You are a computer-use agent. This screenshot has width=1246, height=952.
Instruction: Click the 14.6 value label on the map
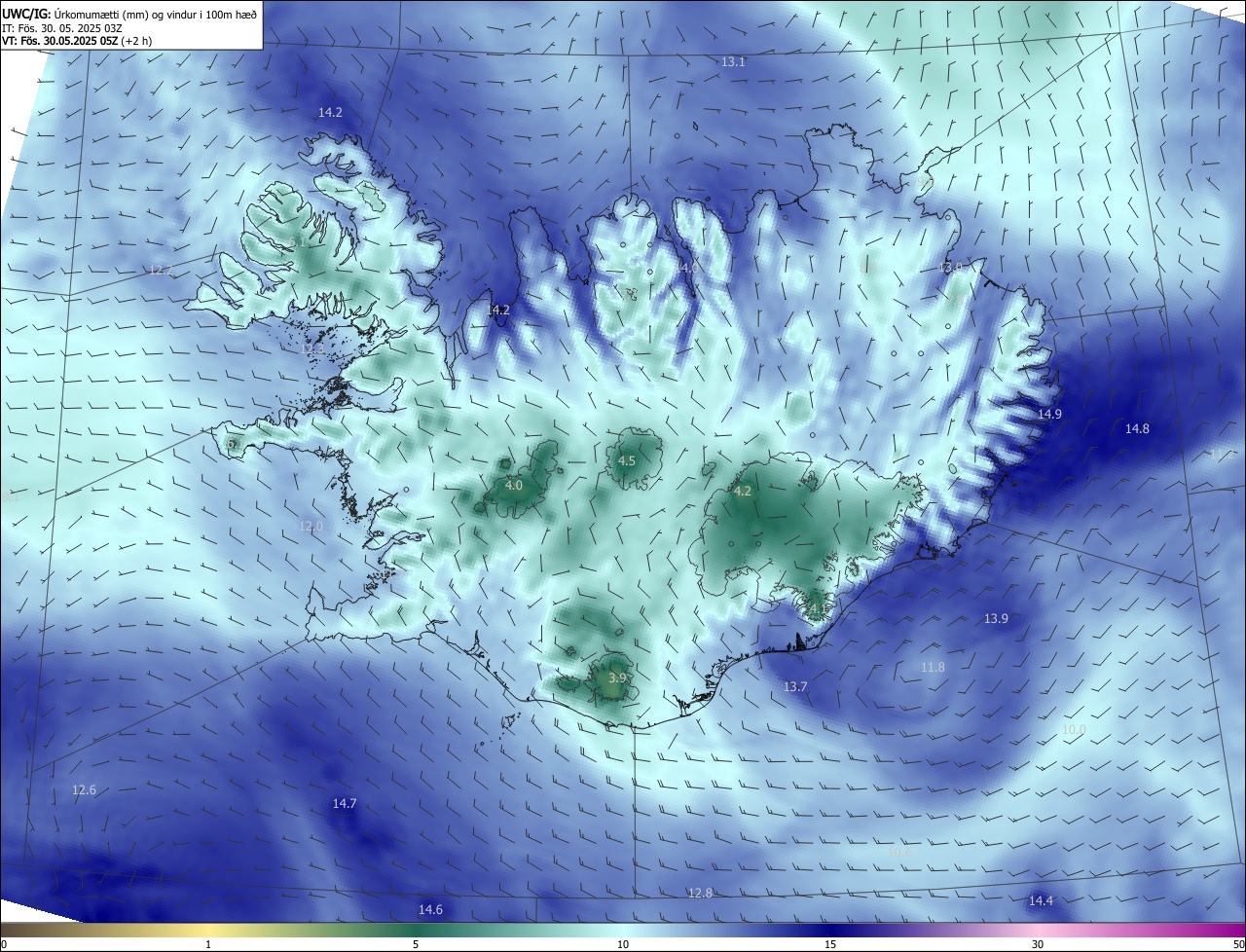click(x=430, y=910)
